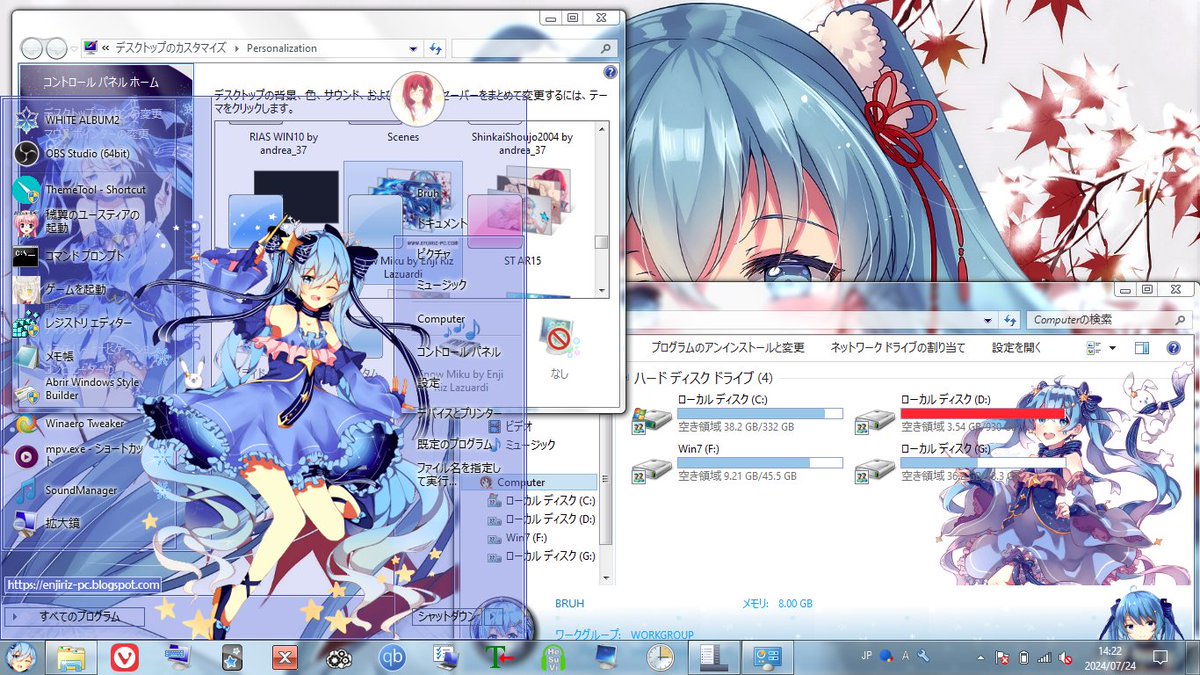The image size is (1200, 675).
Task: Click 設定を開く in Computer toolbar
Action: (1017, 348)
